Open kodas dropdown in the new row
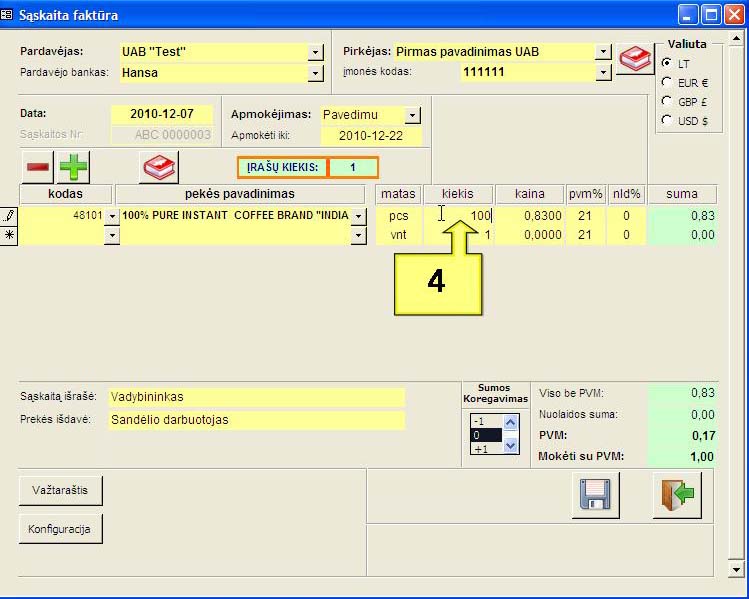The height and width of the screenshot is (599, 749). (x=112, y=235)
